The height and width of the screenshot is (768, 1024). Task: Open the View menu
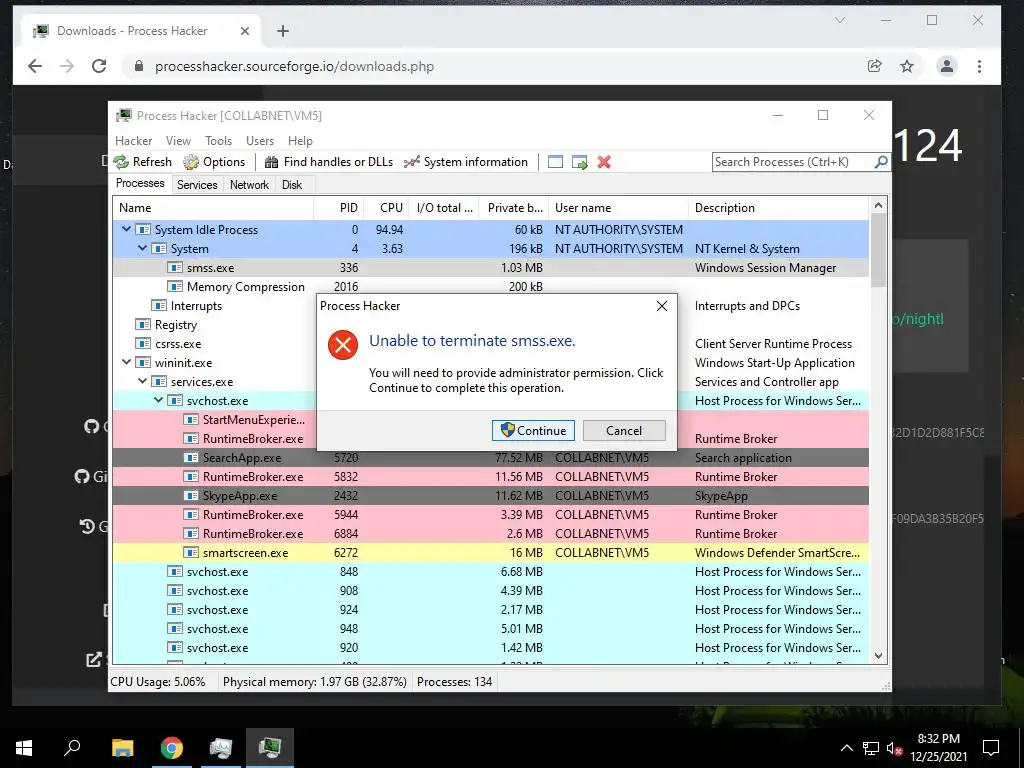coord(178,140)
